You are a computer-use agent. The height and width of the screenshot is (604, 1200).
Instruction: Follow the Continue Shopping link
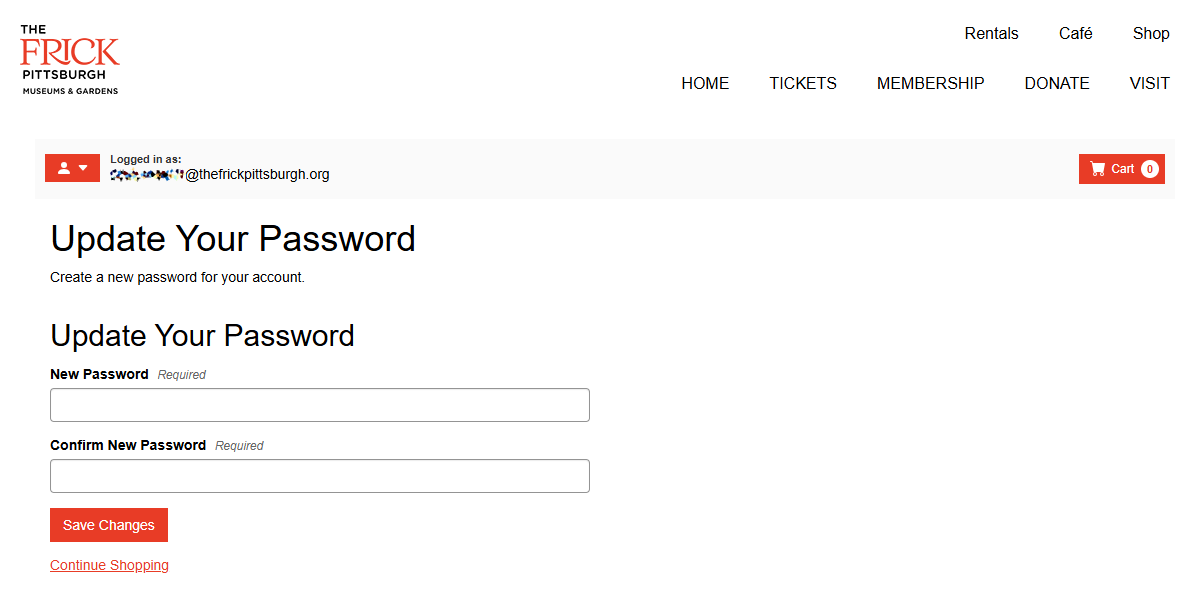click(109, 565)
